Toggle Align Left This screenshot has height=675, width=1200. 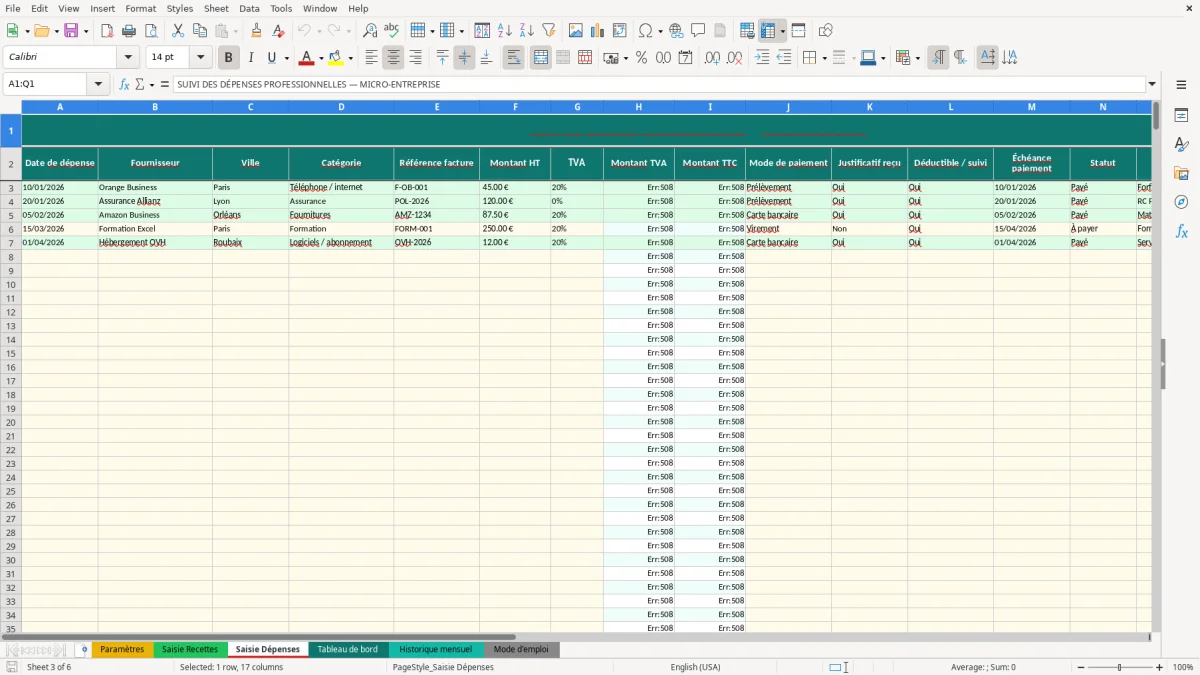(x=372, y=58)
